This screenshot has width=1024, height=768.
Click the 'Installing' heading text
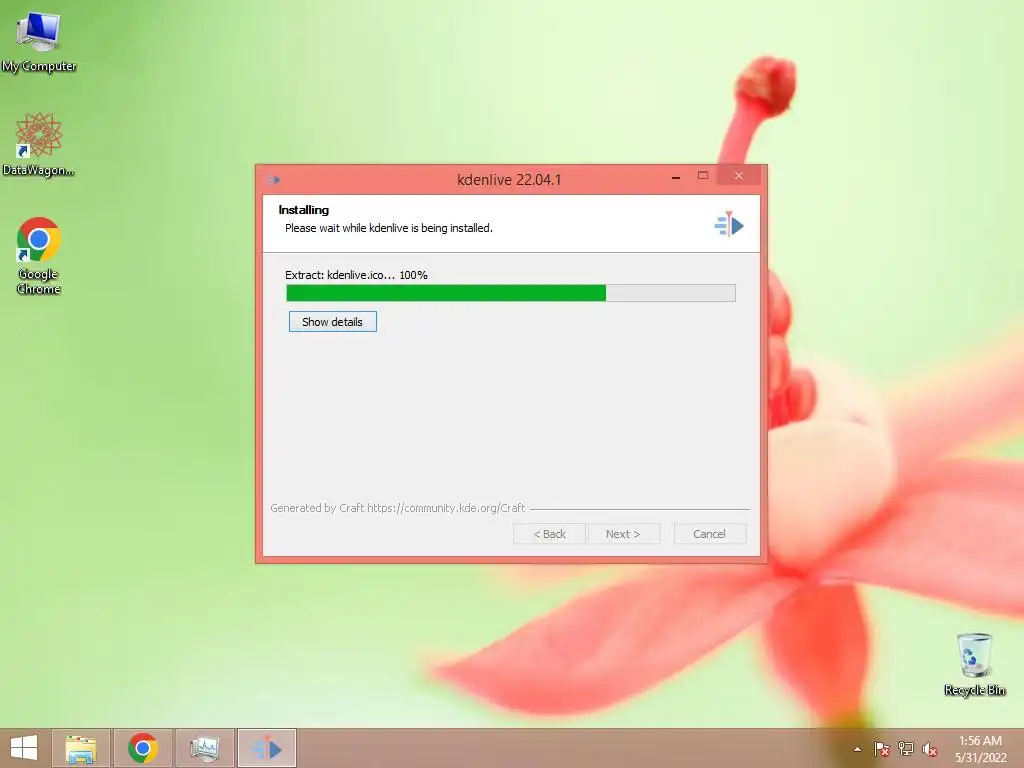point(304,210)
